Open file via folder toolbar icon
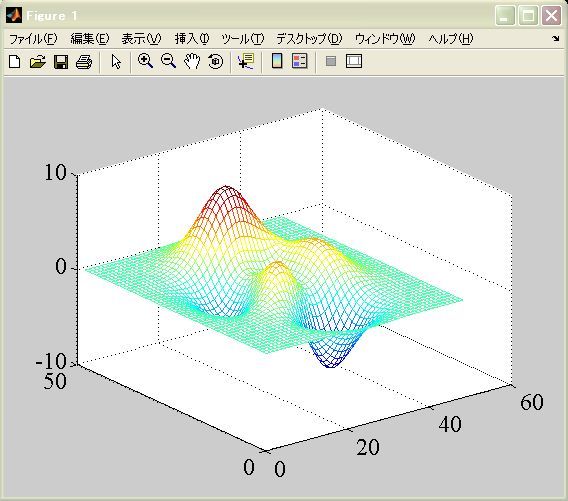Viewport: 568px width, 501px height. click(x=38, y=62)
